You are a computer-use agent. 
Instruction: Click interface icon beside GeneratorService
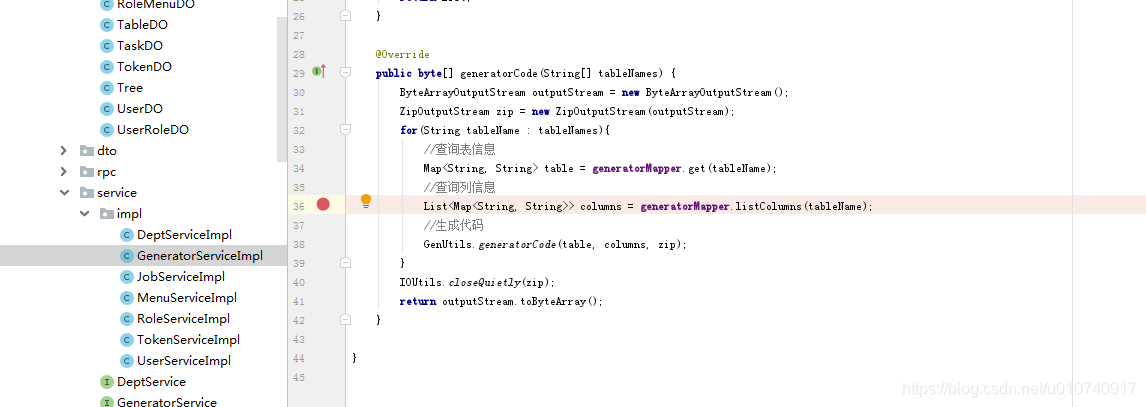click(107, 403)
